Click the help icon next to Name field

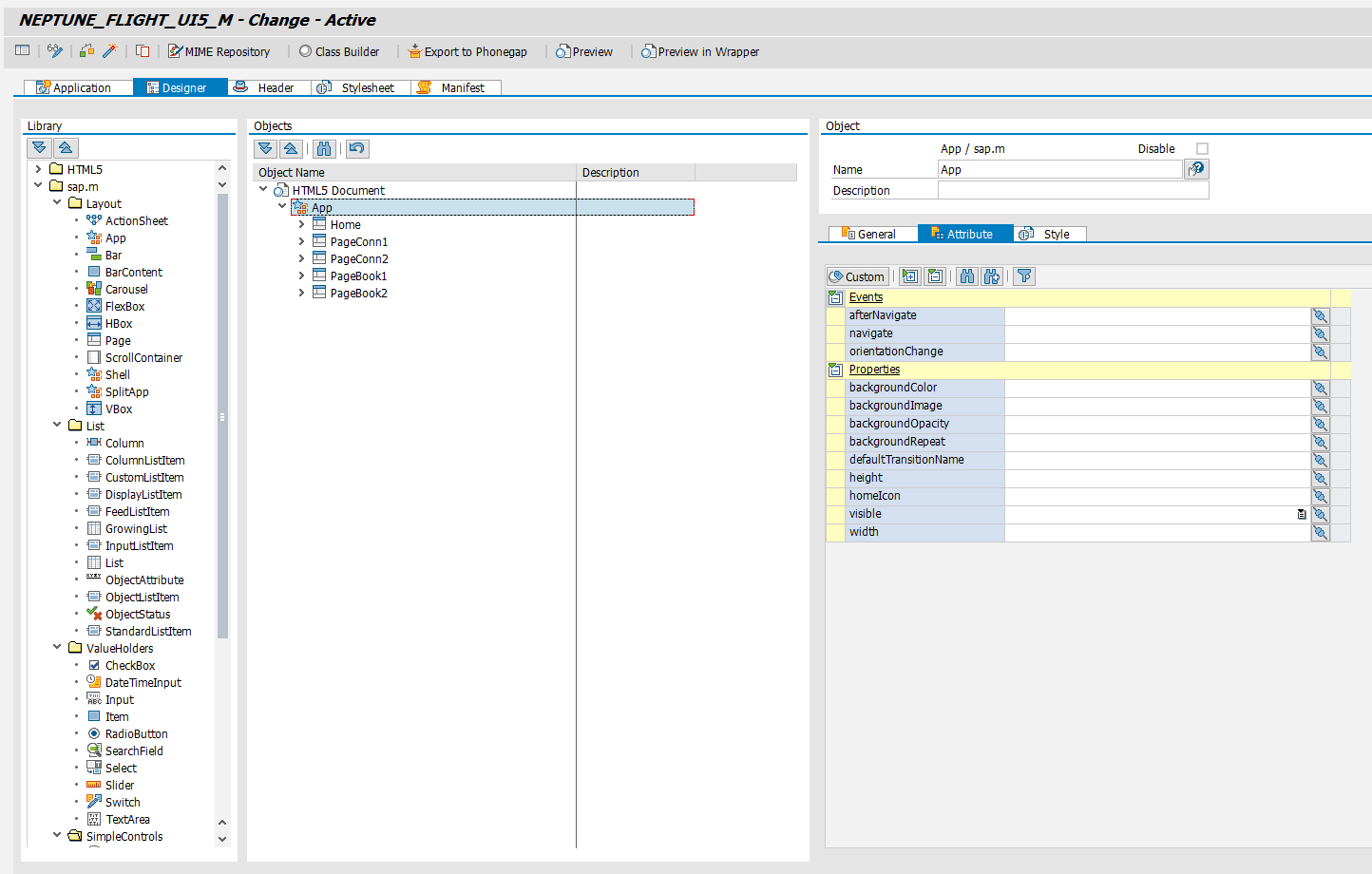coord(1196,169)
